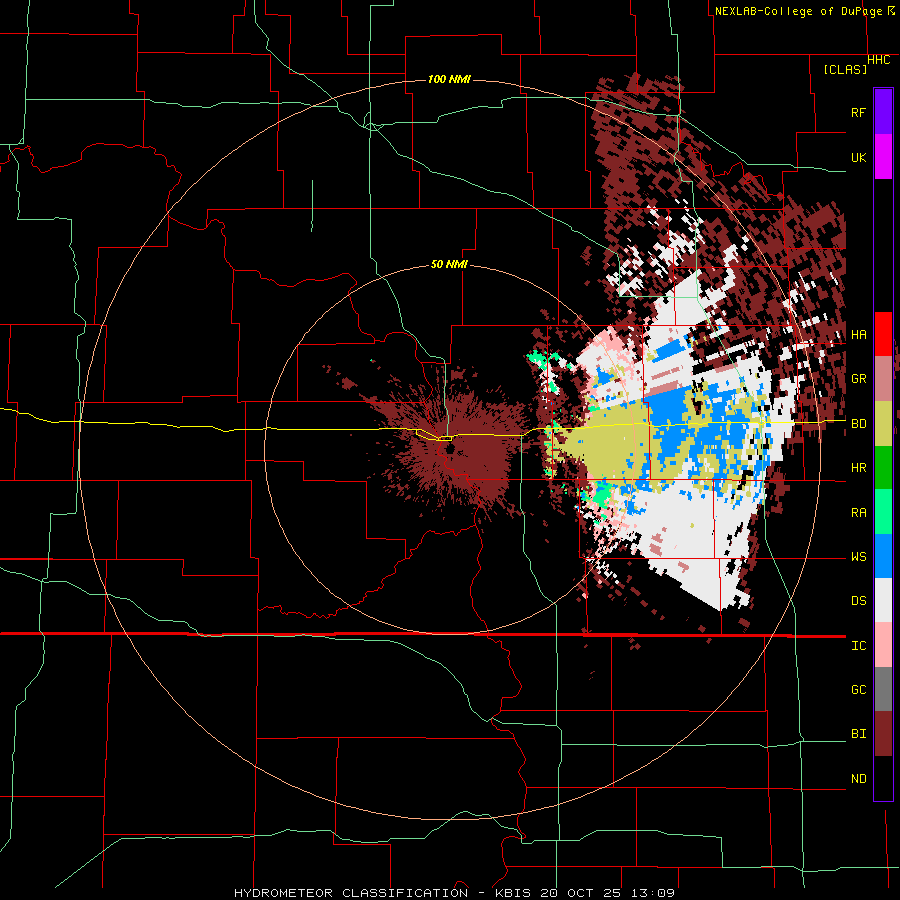Click the purple RF legend color swatch

(883, 112)
